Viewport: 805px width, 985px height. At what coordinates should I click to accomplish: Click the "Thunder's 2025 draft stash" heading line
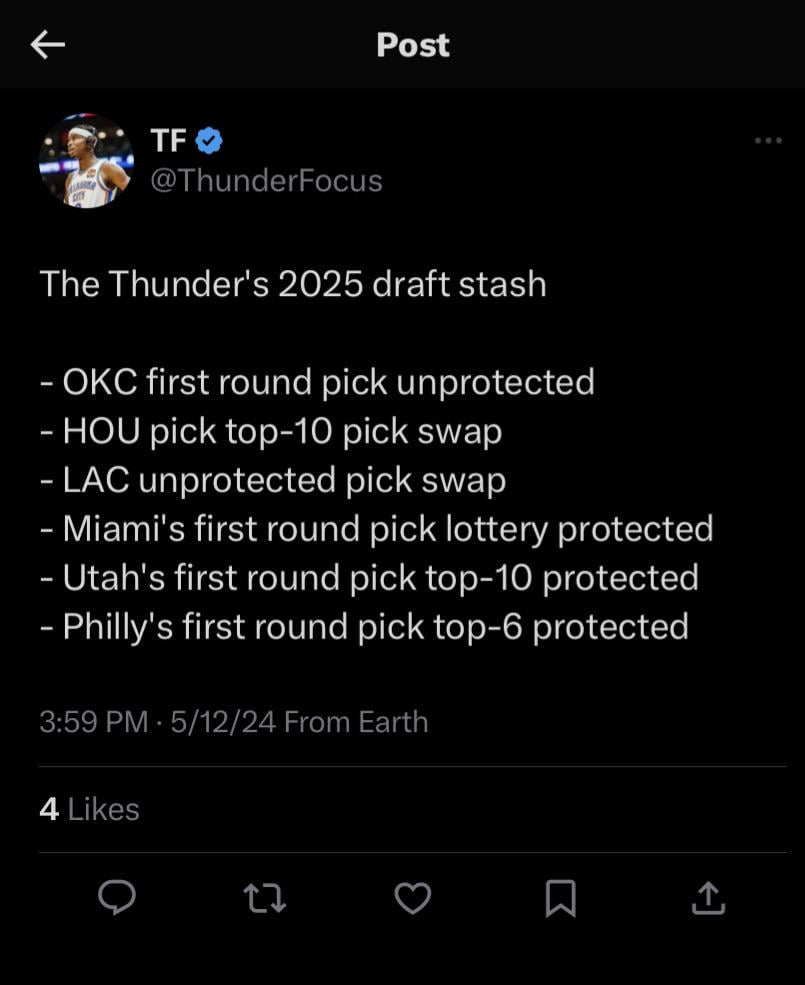(x=293, y=284)
